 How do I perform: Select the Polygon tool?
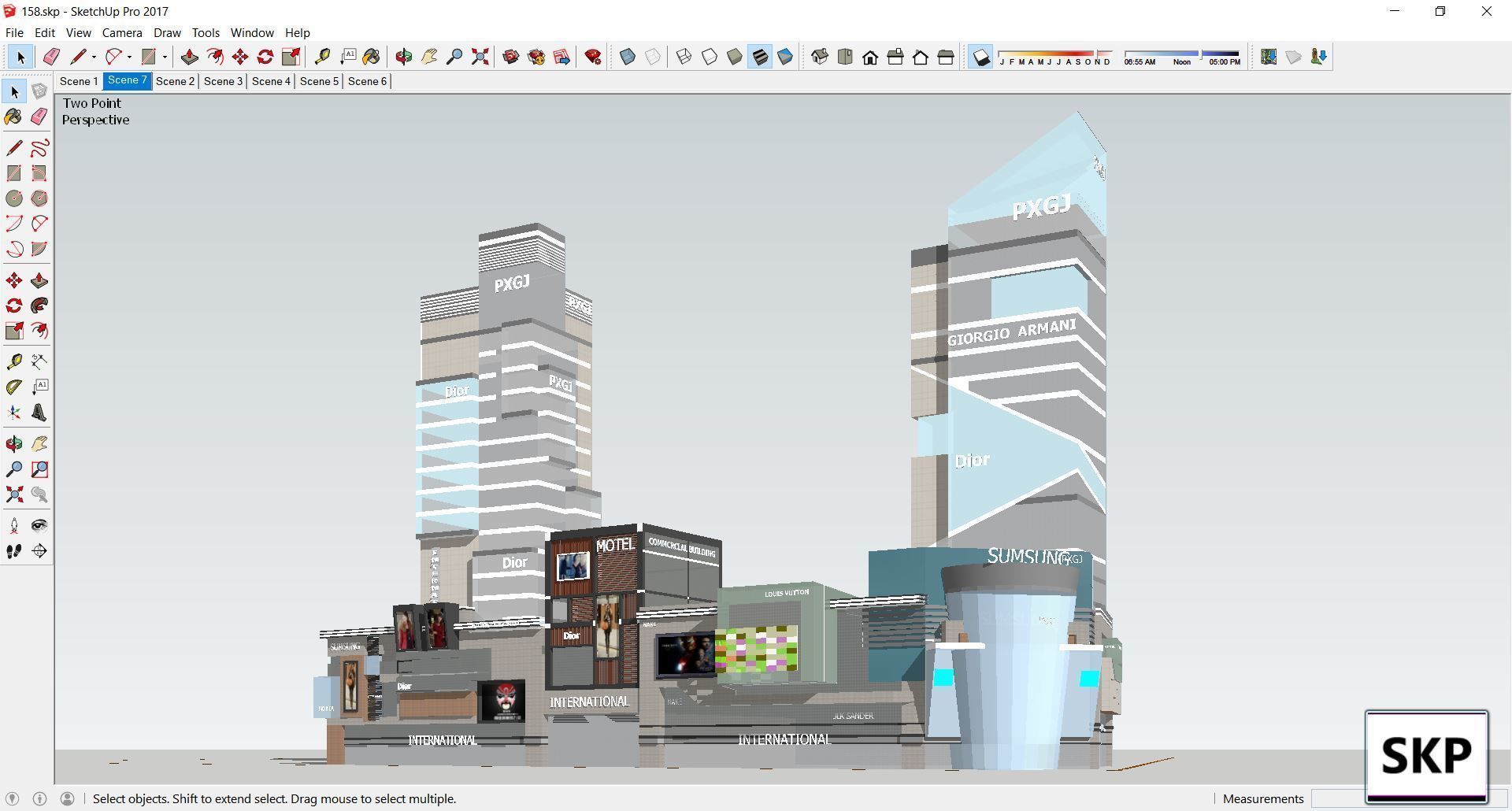(x=39, y=198)
